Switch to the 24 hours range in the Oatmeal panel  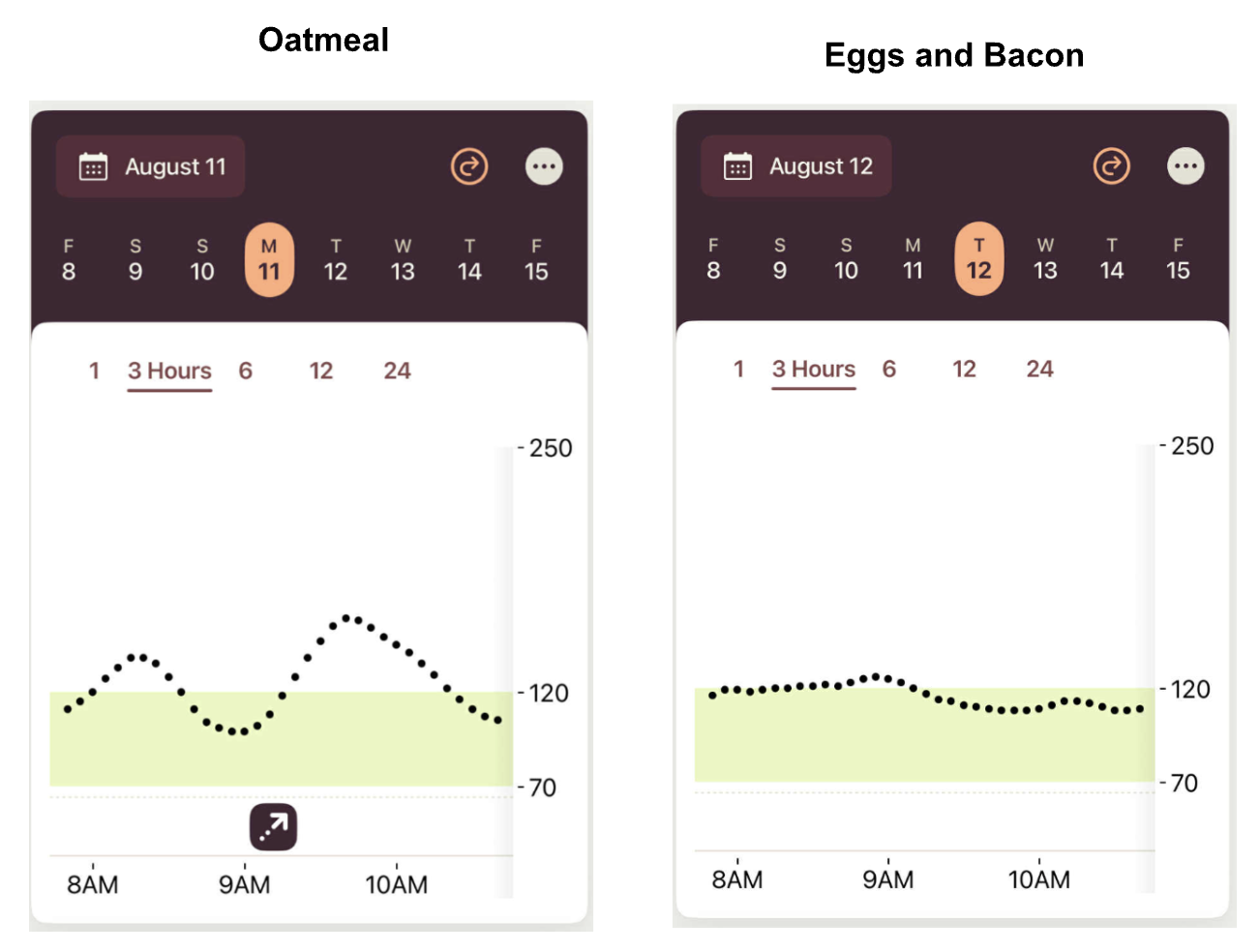coord(397,371)
